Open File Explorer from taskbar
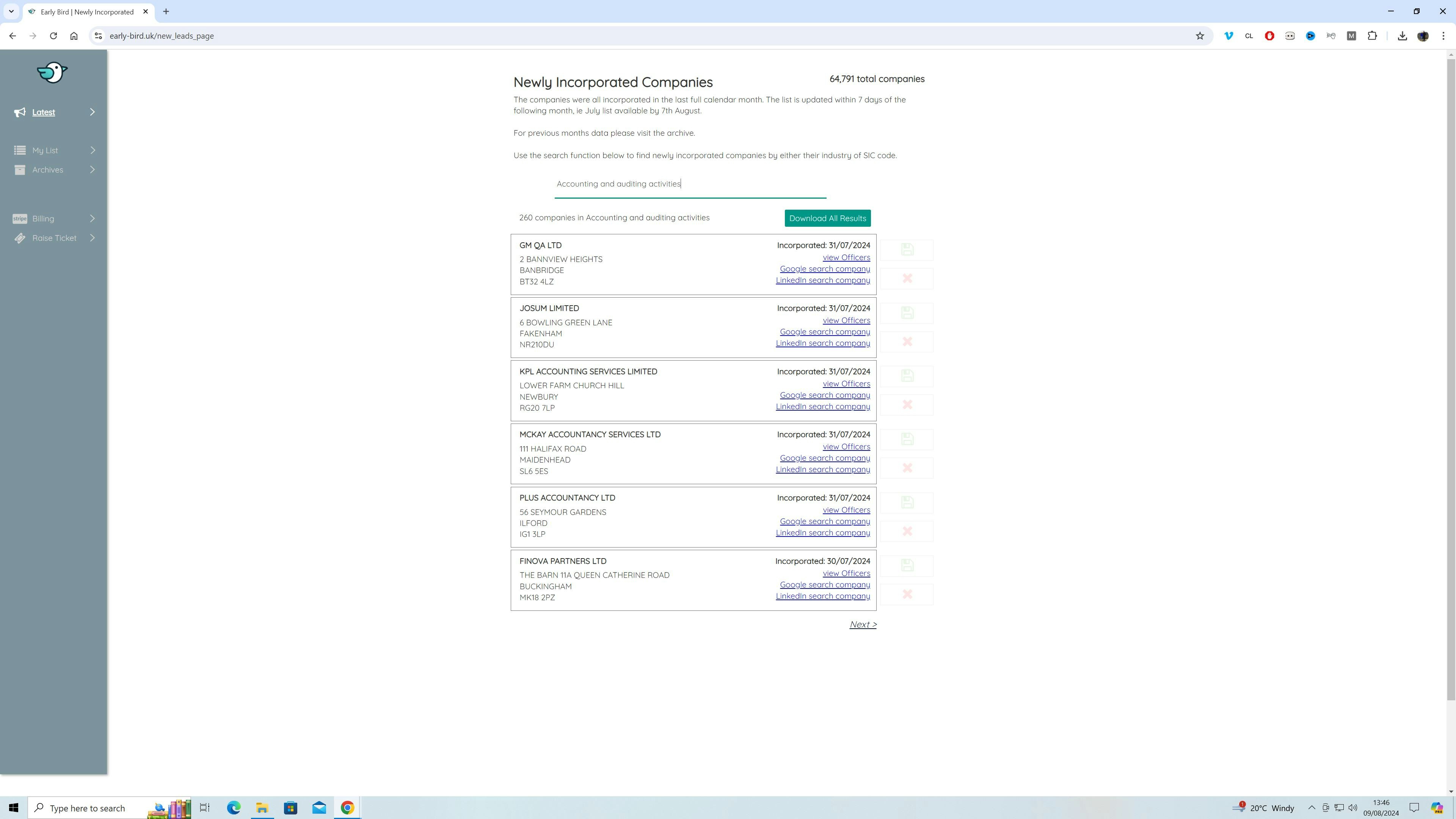 point(262,808)
